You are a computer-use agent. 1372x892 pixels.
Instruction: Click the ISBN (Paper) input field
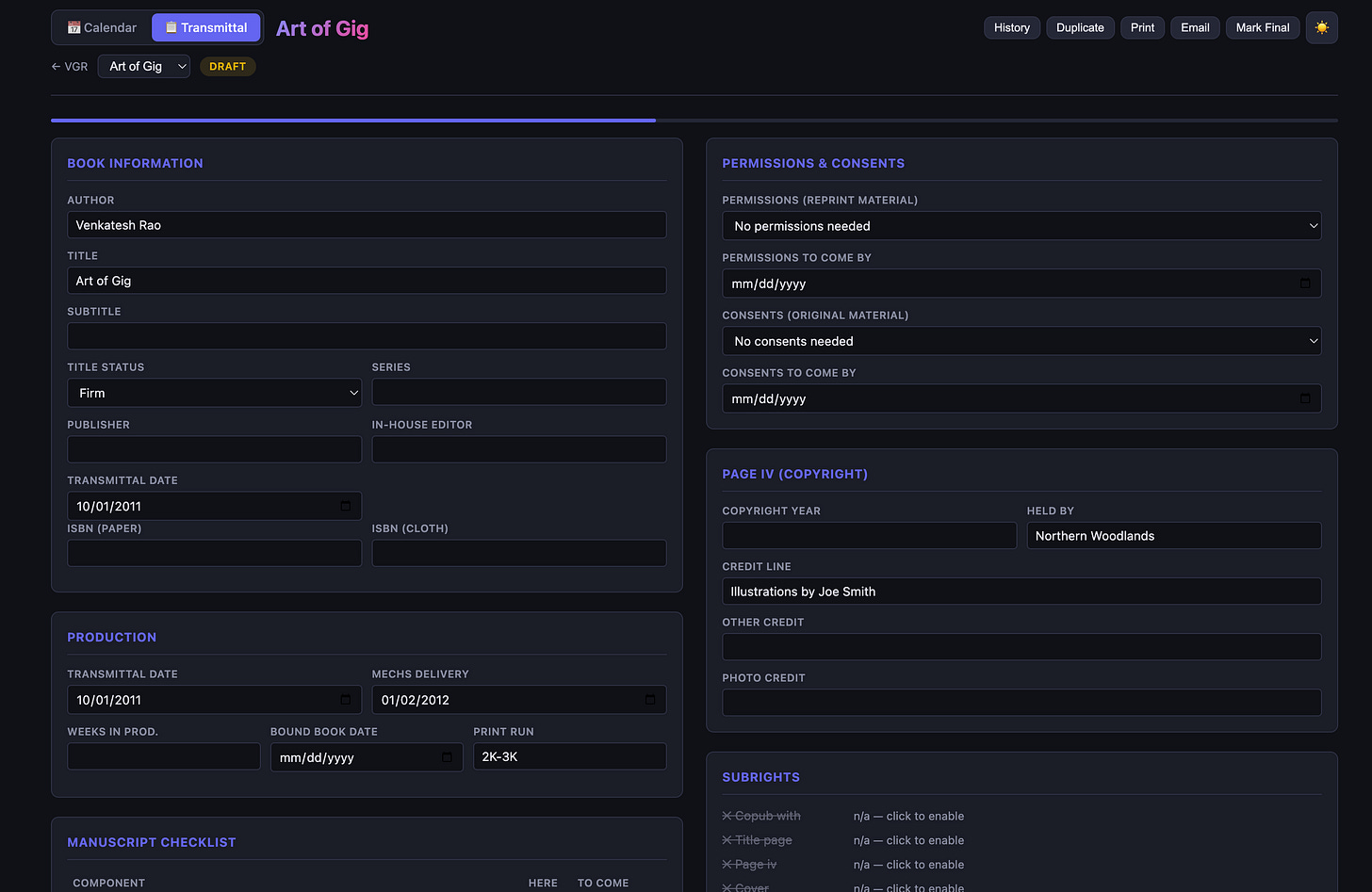pos(214,553)
